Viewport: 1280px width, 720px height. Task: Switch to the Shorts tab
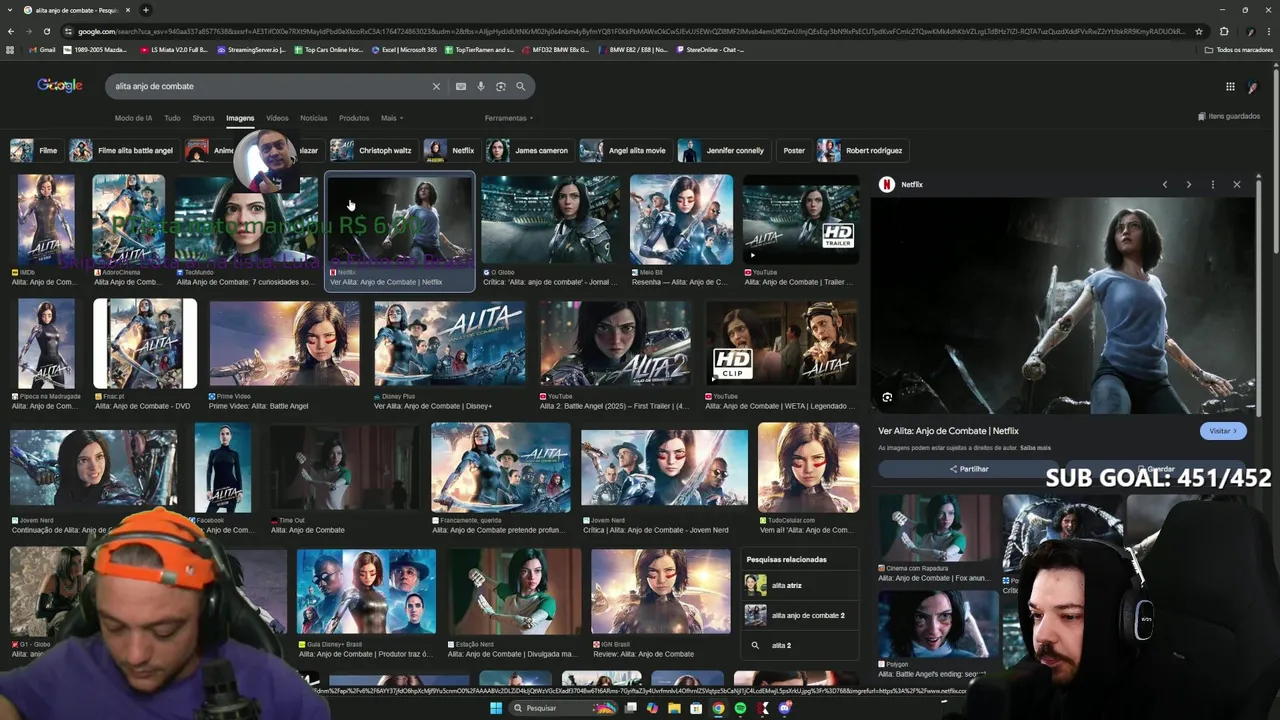(203, 118)
